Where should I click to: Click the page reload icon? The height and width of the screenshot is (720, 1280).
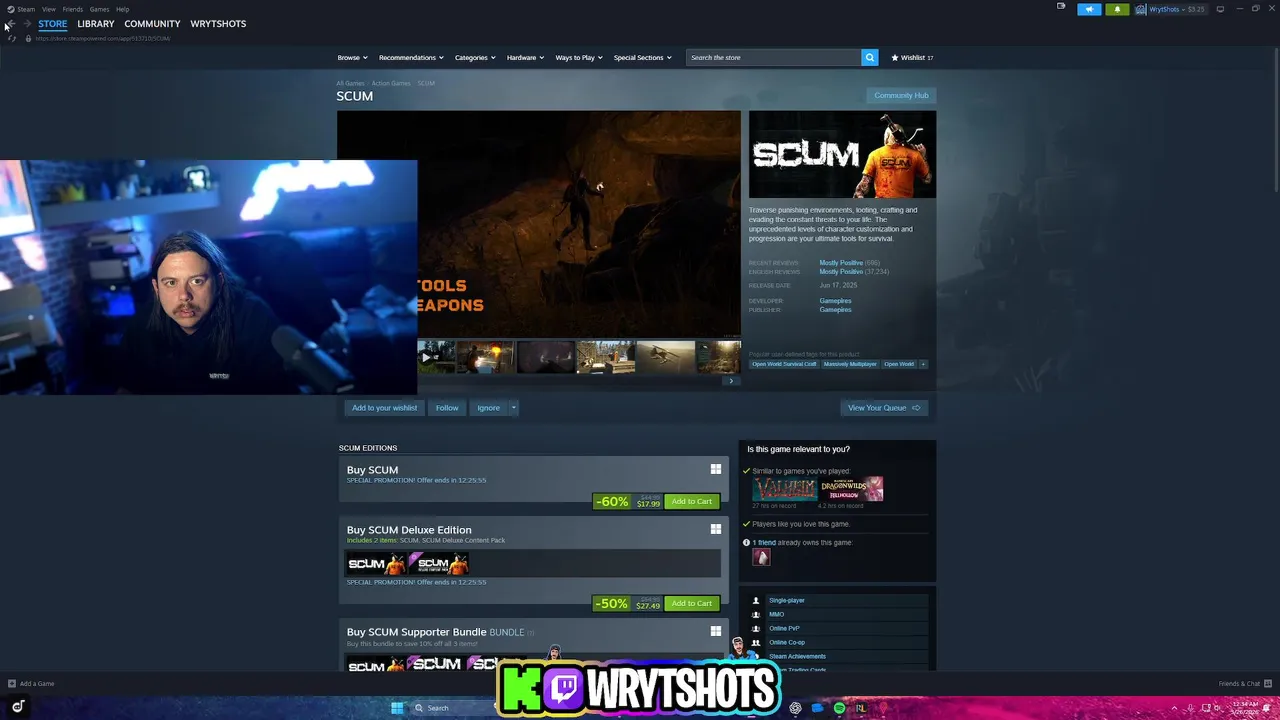(x=12, y=38)
